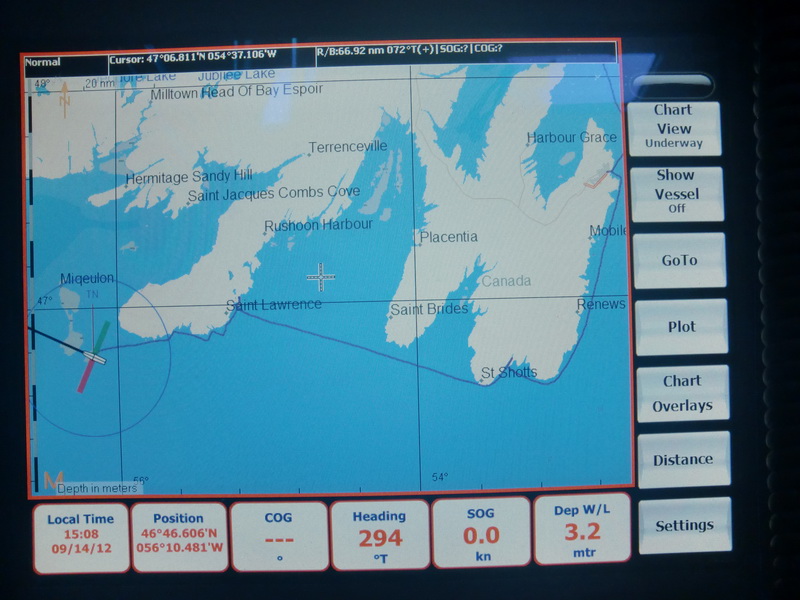
Task: Tap the Dep W/L depth readout
Action: [x=581, y=528]
